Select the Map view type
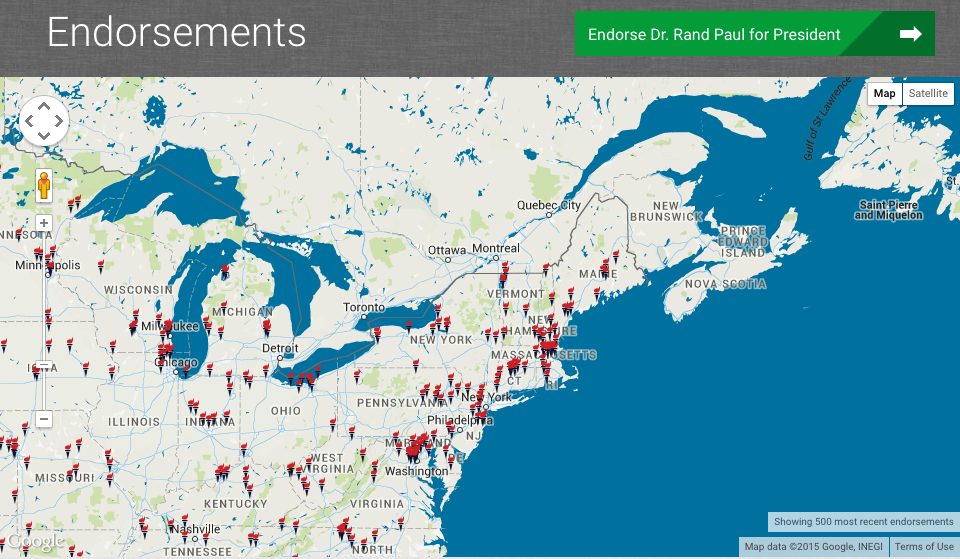 [x=884, y=93]
